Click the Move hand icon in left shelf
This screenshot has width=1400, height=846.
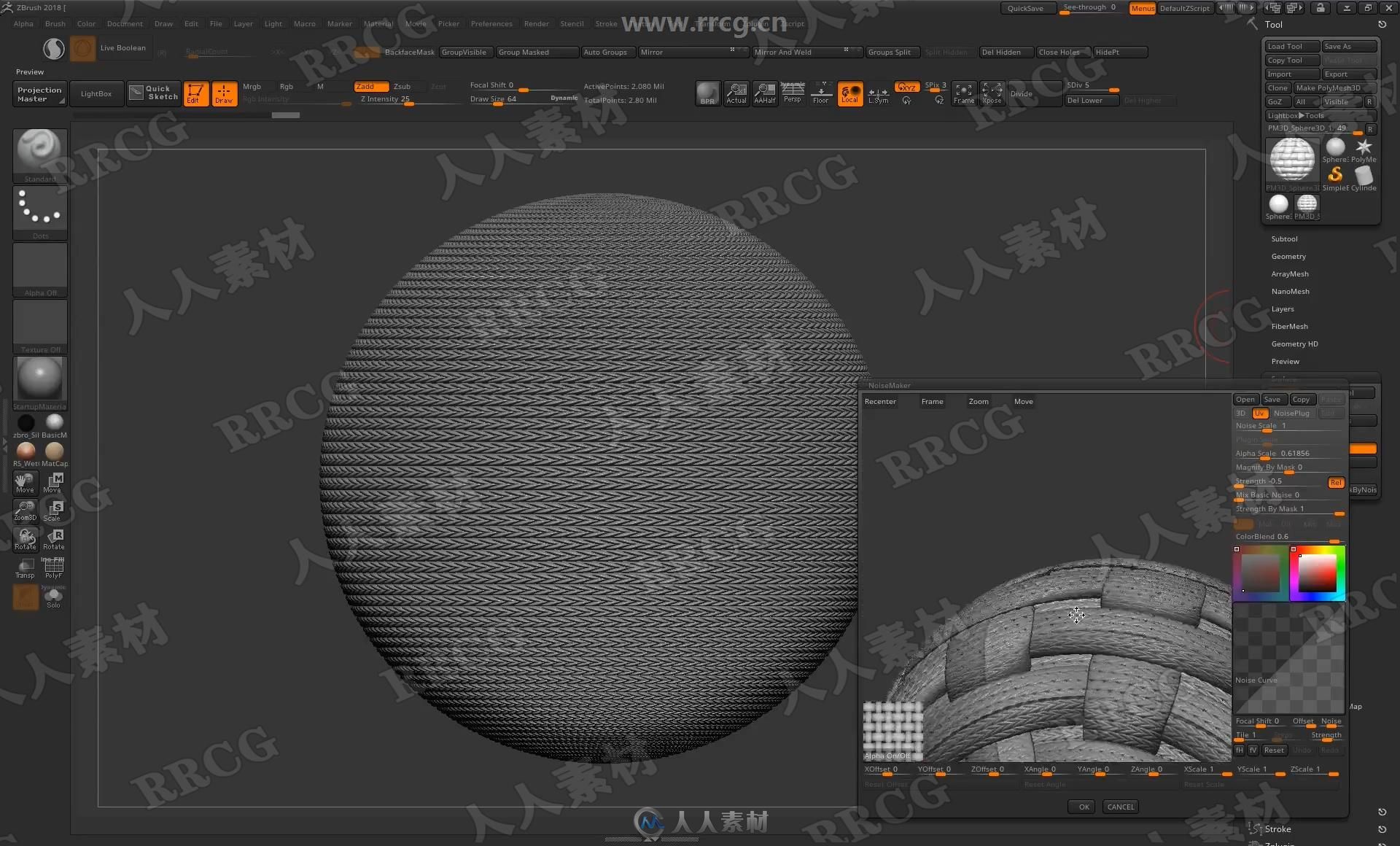click(26, 483)
